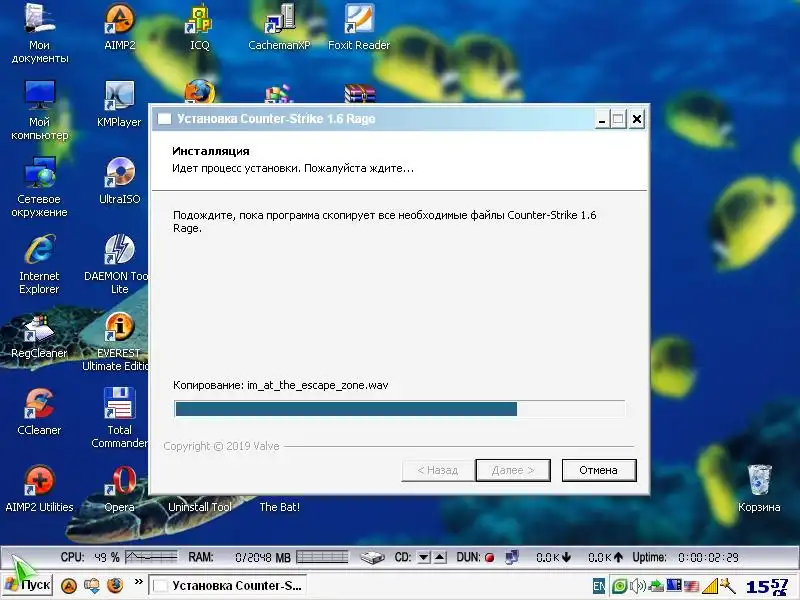Image resolution: width=800 pixels, height=600 pixels.
Task: Click the network computers icon in info bar
Action: click(x=512, y=557)
